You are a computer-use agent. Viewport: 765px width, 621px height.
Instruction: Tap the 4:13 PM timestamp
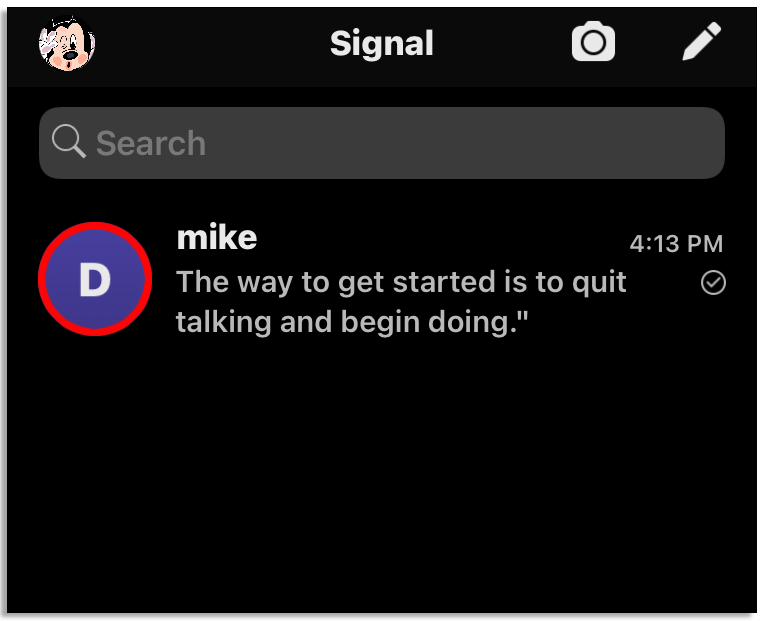click(675, 243)
